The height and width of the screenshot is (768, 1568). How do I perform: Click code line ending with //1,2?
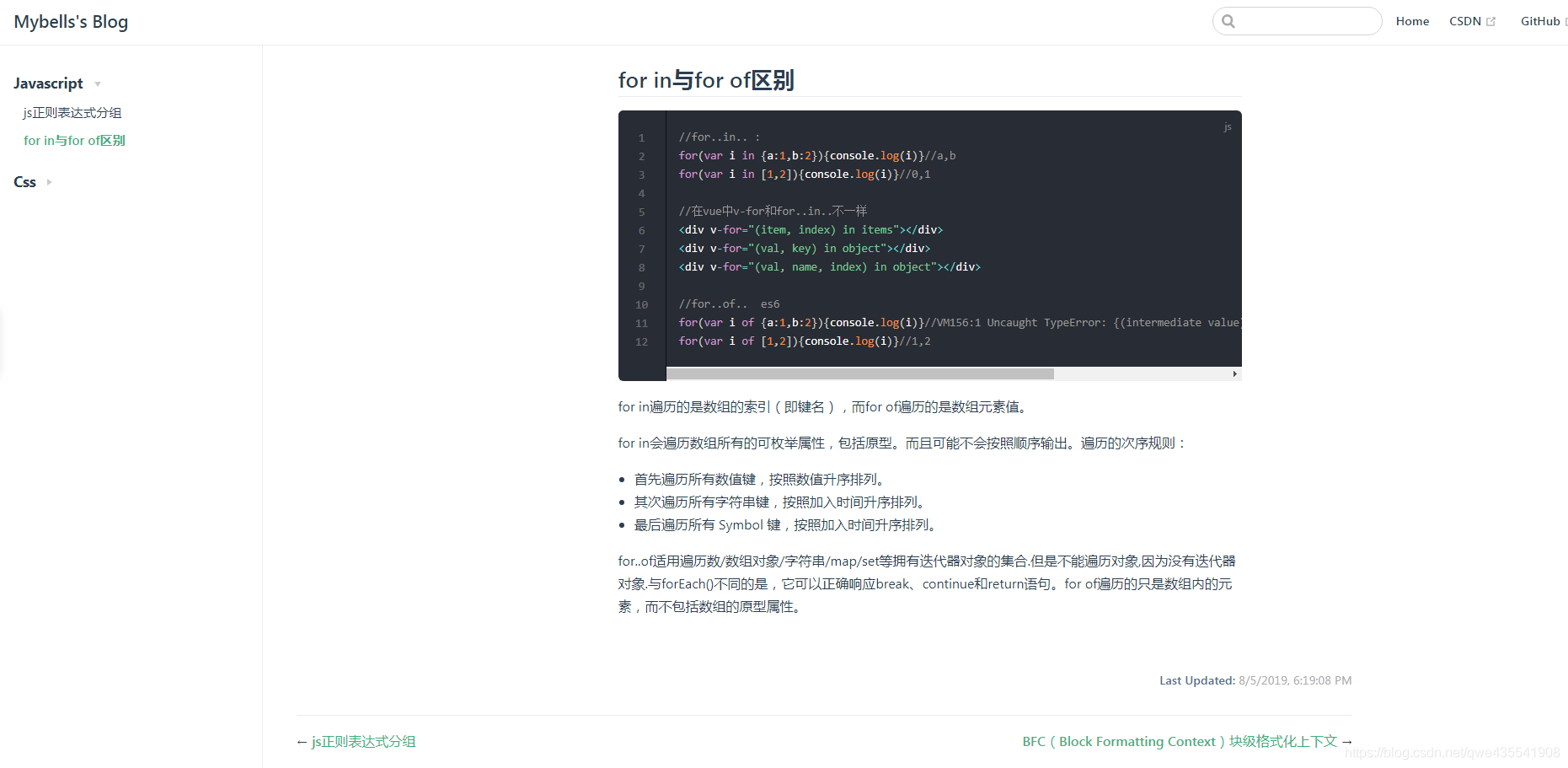pyautogui.click(x=805, y=341)
